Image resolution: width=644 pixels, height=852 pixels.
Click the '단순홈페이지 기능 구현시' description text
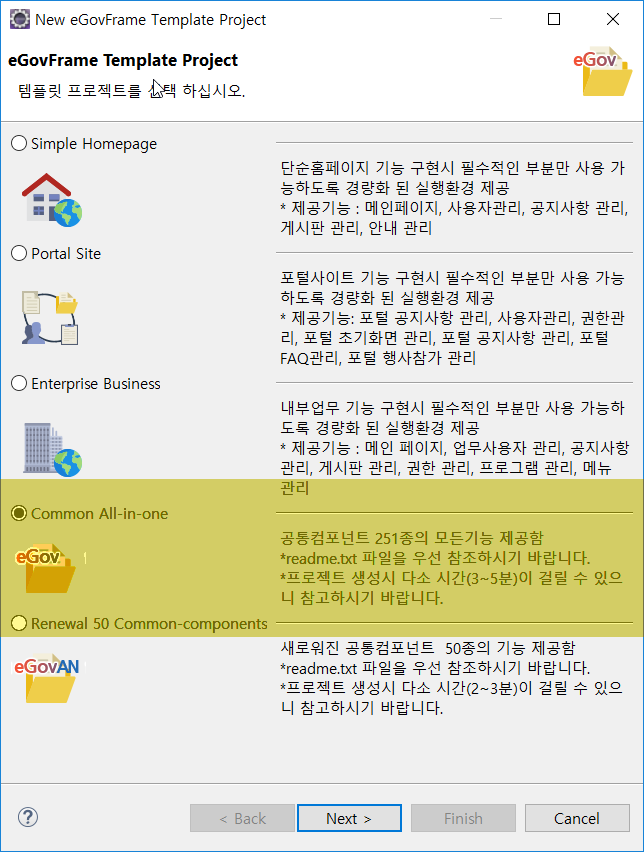[454, 198]
